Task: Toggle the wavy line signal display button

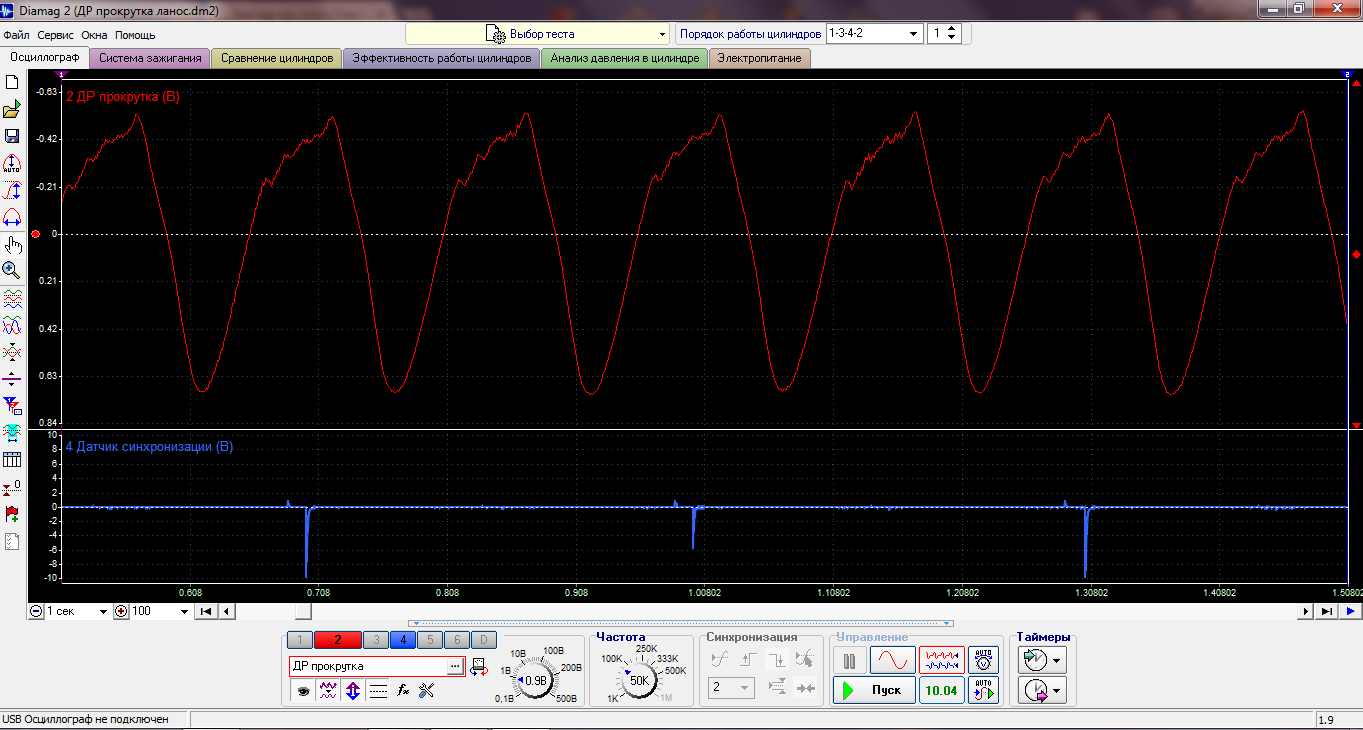Action: (328, 690)
